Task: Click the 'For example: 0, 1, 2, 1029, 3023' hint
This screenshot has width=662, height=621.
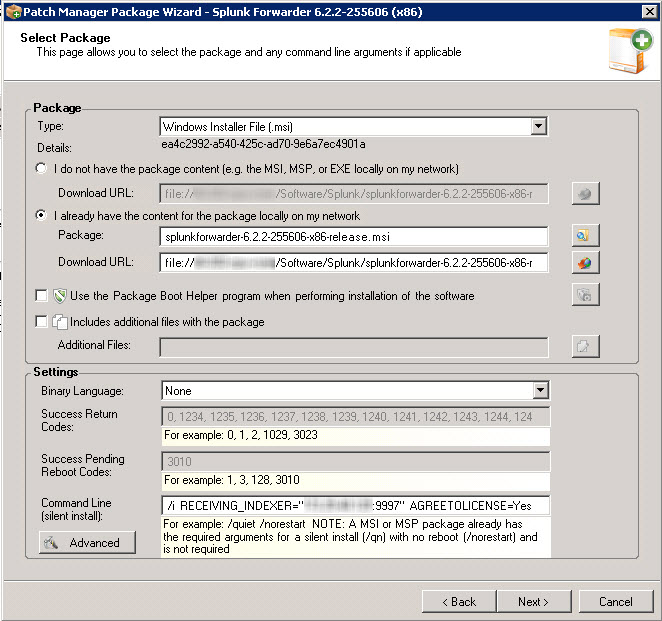Action: tap(241, 435)
